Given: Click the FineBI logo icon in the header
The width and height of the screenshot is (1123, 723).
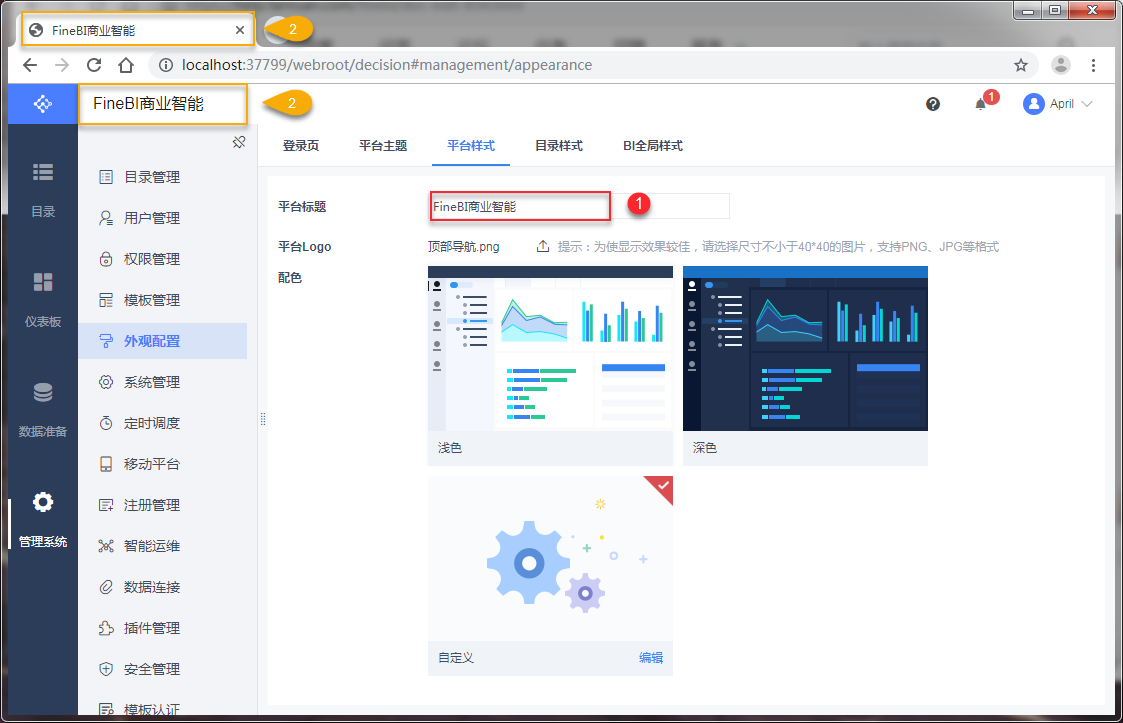Looking at the screenshot, I should click(43, 104).
